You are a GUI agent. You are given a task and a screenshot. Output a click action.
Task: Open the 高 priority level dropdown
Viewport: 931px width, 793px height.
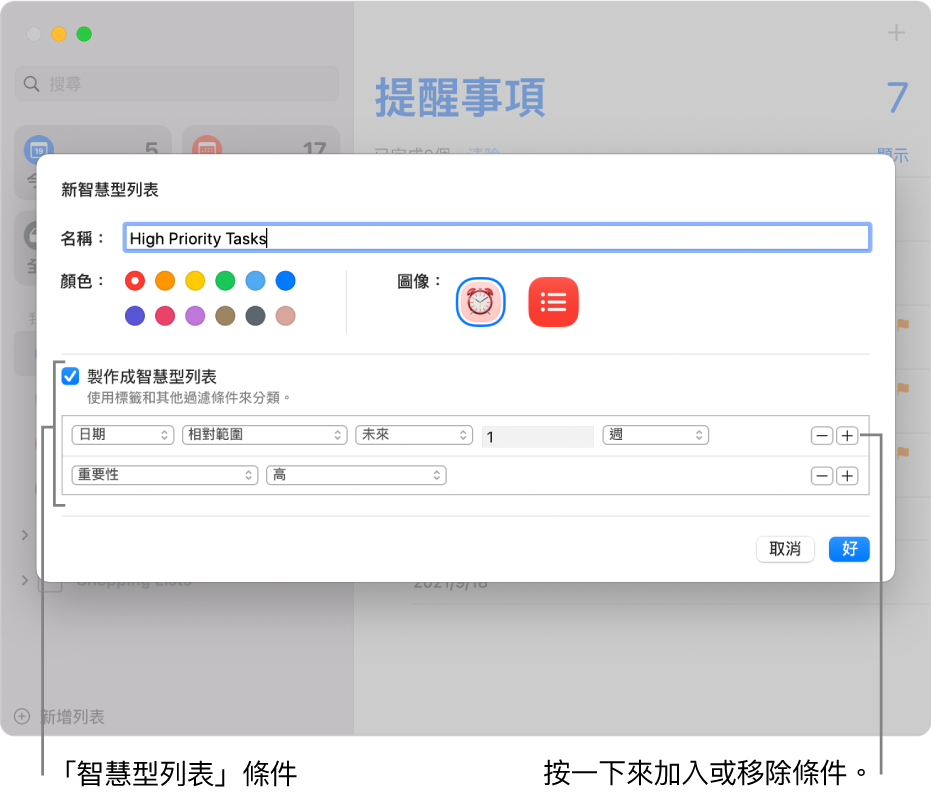tap(356, 476)
